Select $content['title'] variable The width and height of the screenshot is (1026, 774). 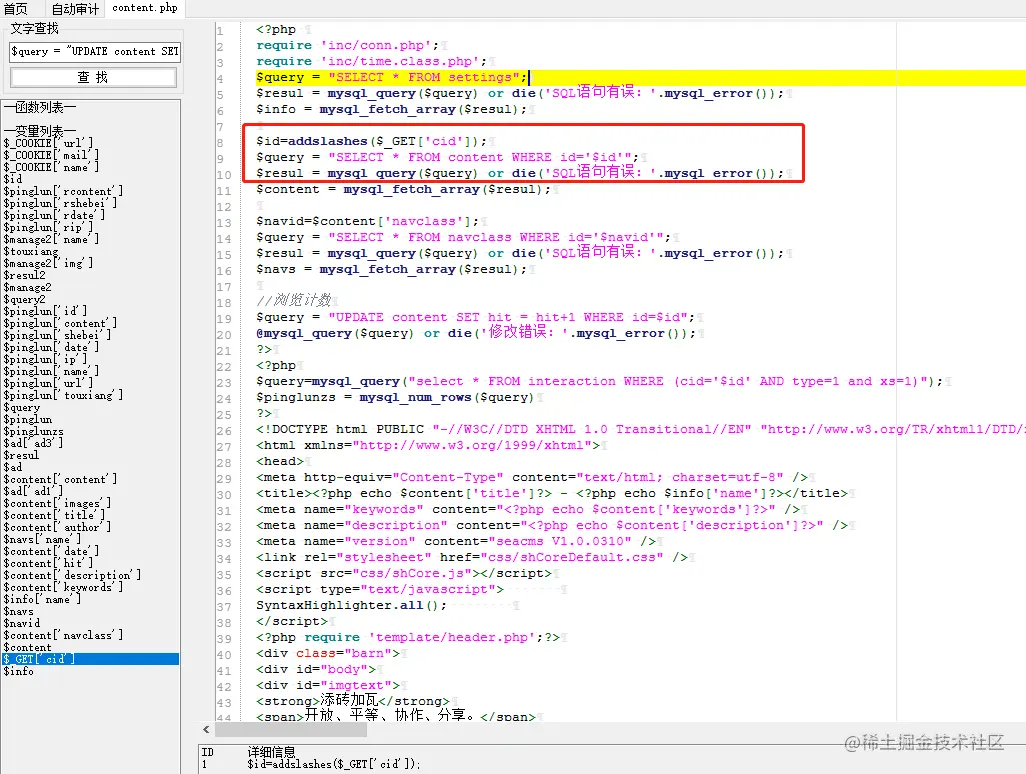tap(54, 515)
